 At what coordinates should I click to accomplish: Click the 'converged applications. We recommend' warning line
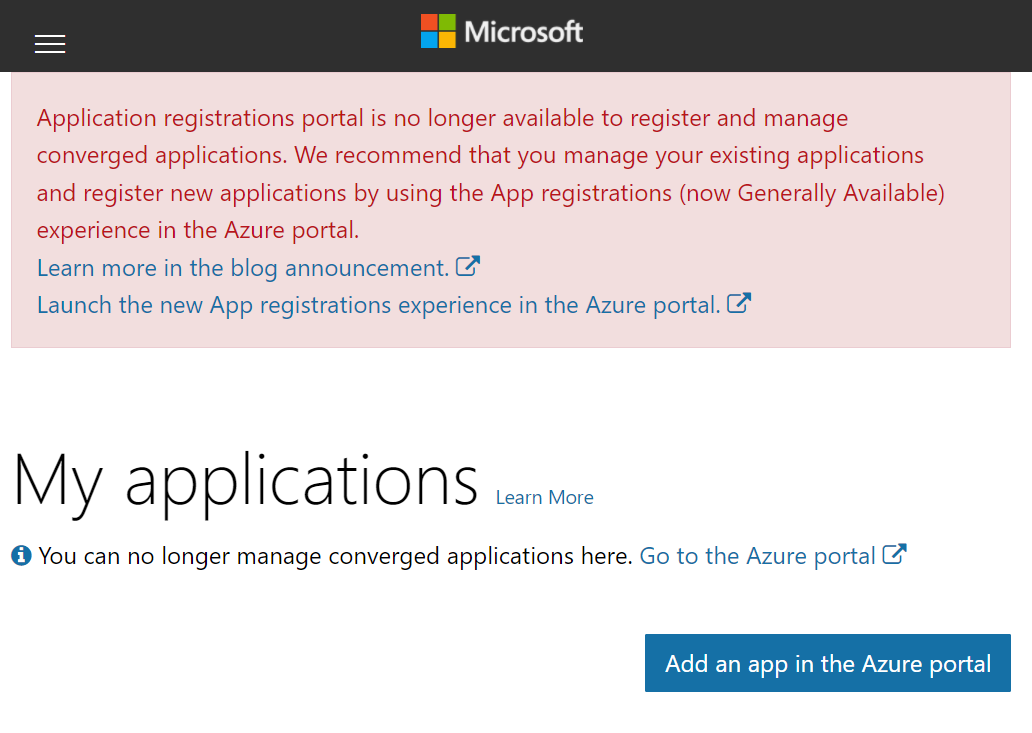click(x=480, y=155)
